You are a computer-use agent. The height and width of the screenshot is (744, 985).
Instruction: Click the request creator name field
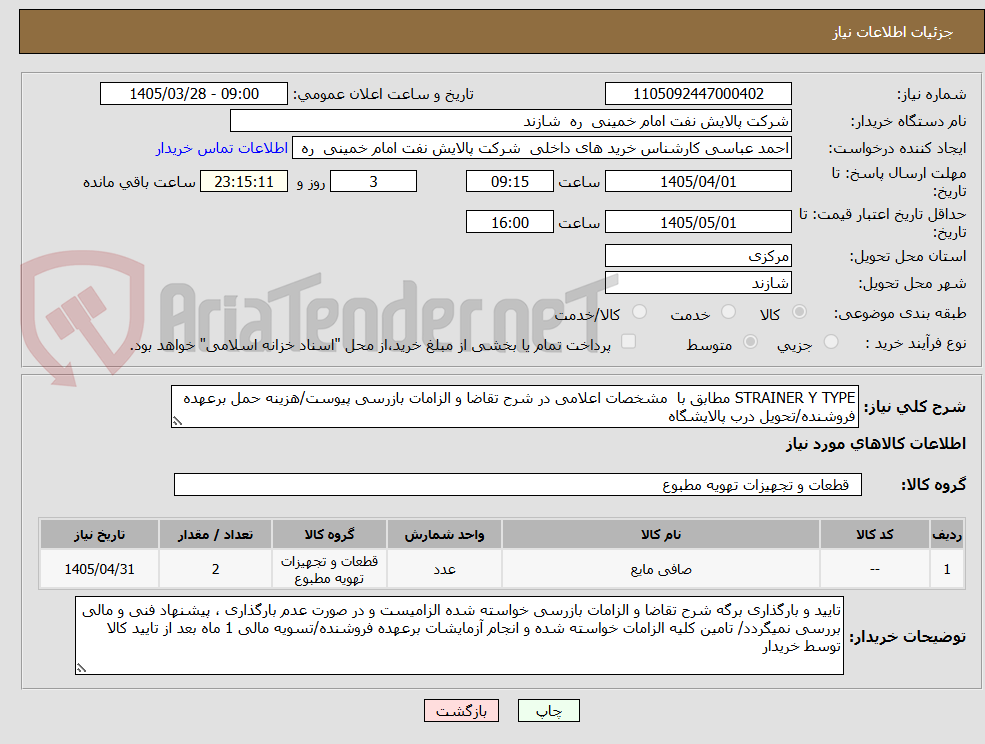click(541, 148)
